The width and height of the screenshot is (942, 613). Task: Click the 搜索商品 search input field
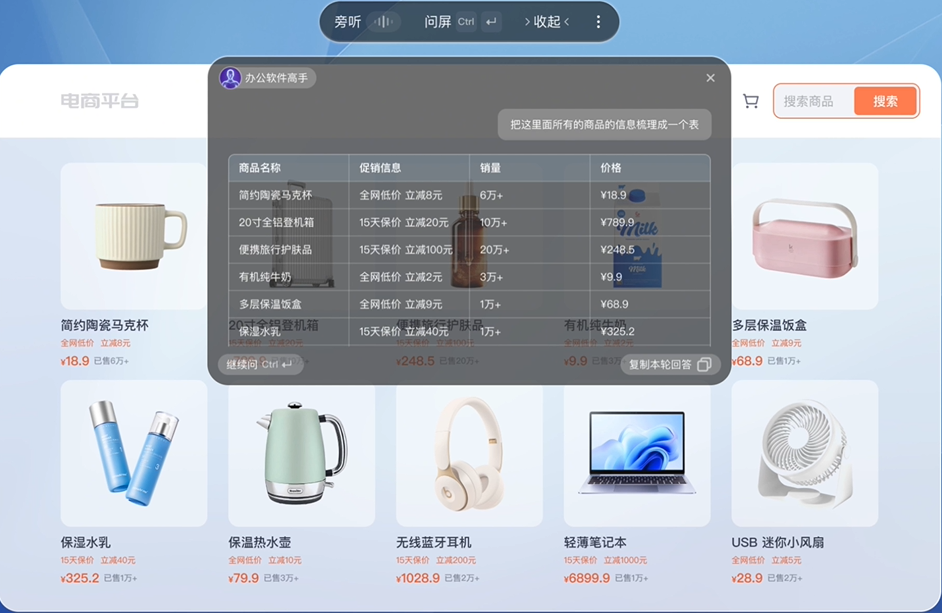[812, 101]
